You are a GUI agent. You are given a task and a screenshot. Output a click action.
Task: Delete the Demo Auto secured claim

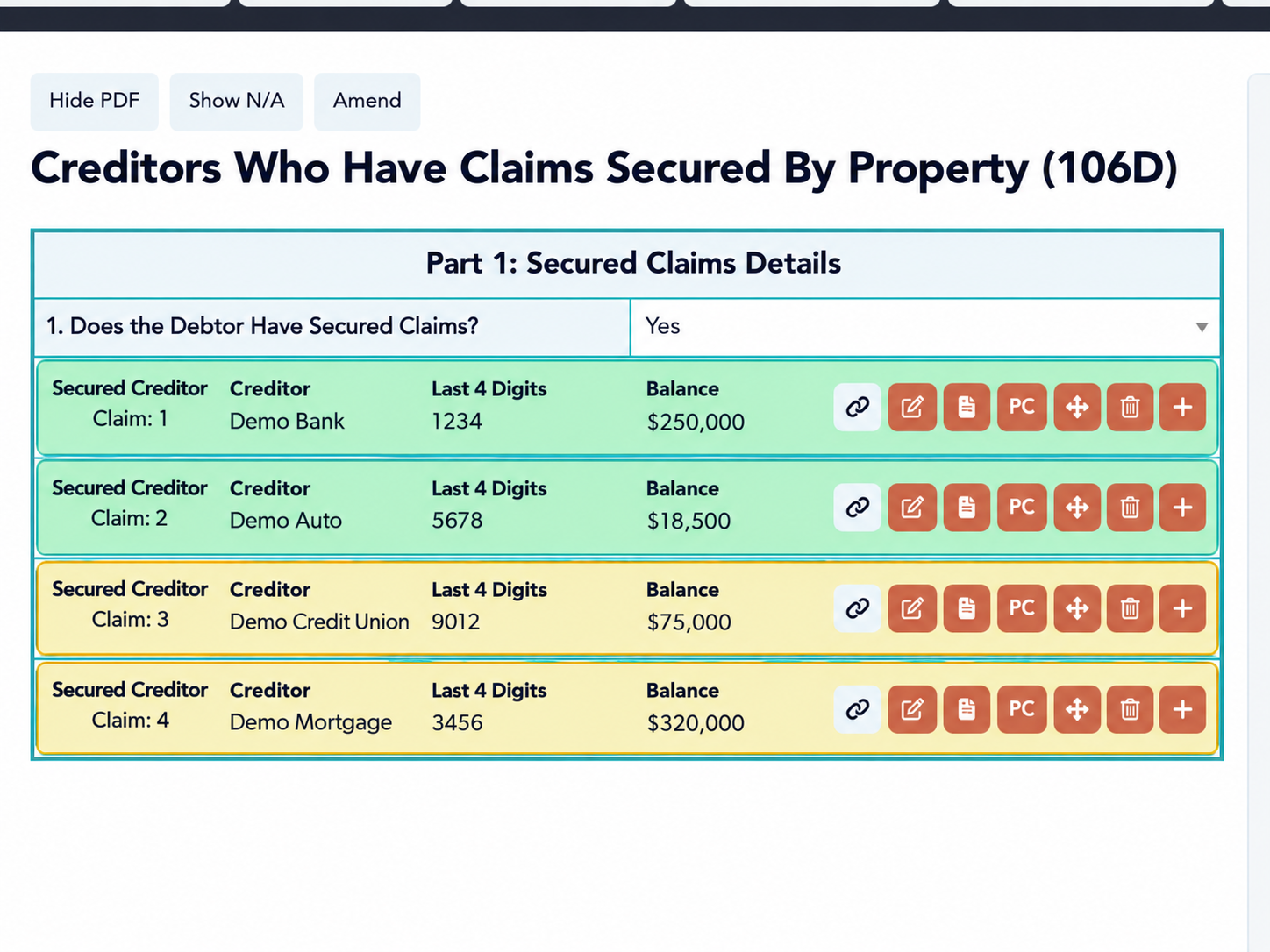click(x=1130, y=508)
